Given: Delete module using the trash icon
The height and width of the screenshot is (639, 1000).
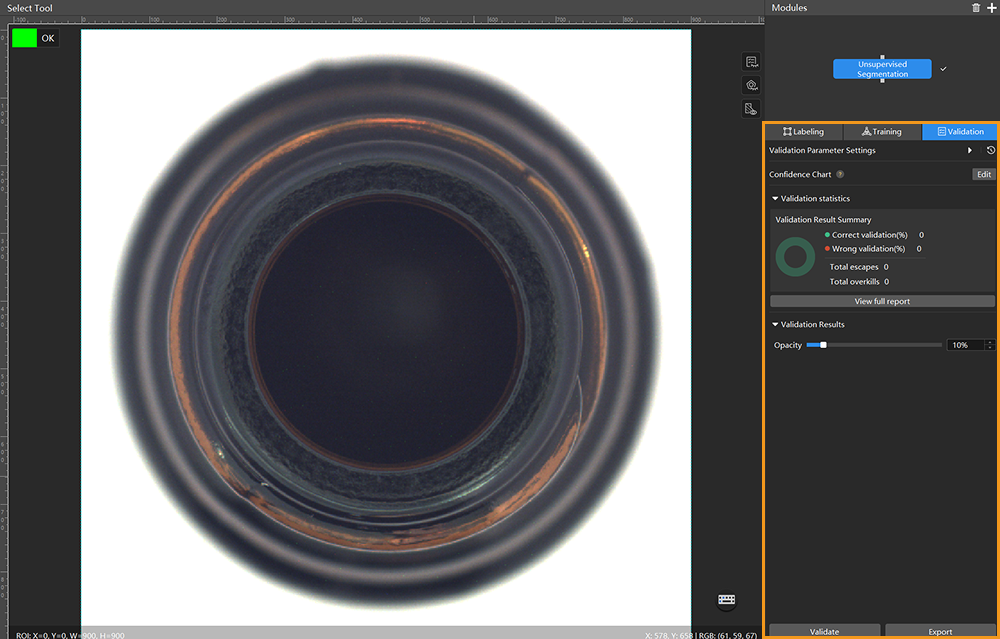Looking at the screenshot, I should pos(976,8).
